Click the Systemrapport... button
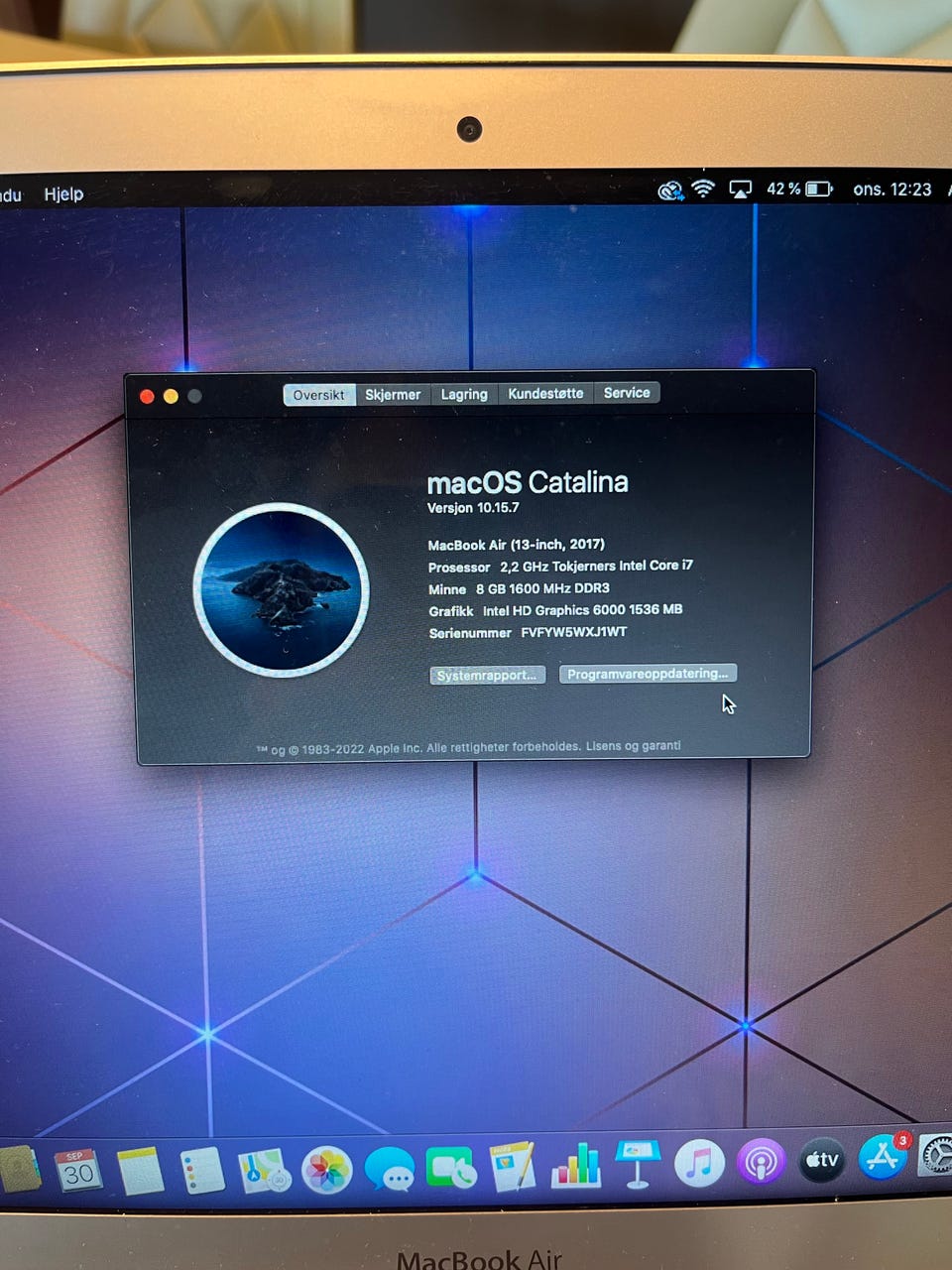The image size is (952, 1270). coord(487,675)
